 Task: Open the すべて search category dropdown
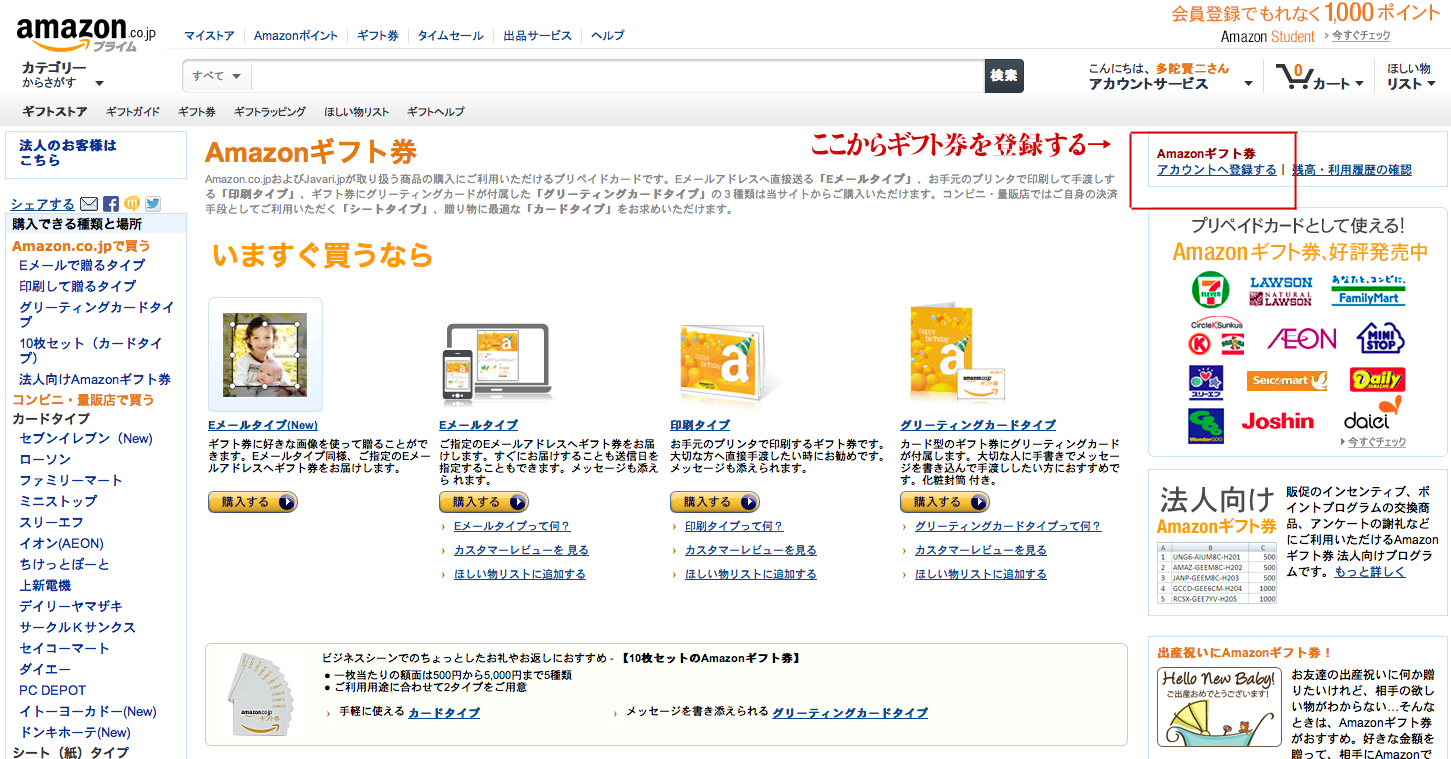pyautogui.click(x=217, y=76)
